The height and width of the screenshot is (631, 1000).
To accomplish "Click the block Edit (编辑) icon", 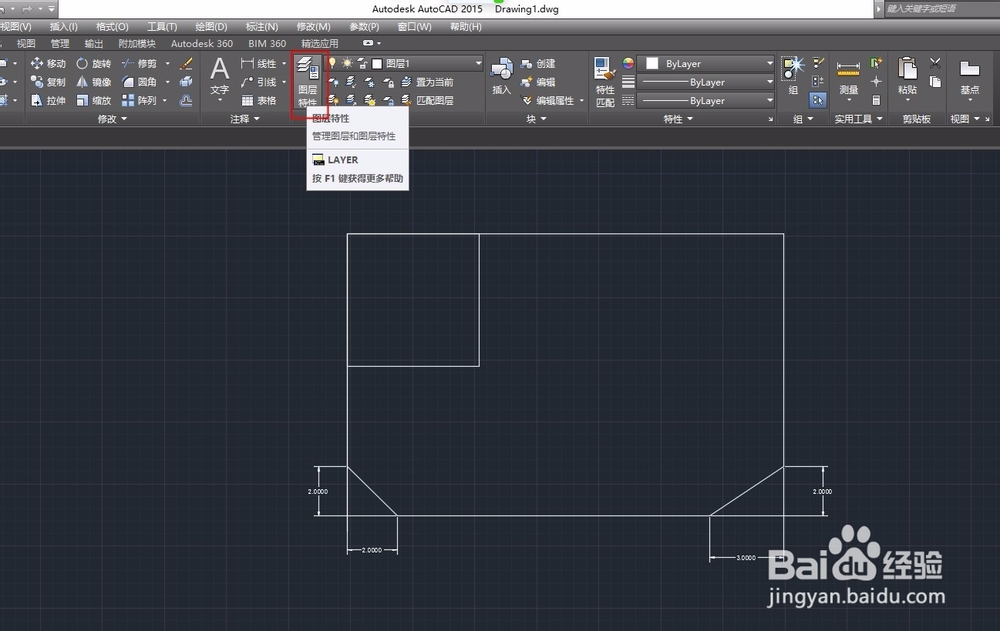I will (x=538, y=82).
